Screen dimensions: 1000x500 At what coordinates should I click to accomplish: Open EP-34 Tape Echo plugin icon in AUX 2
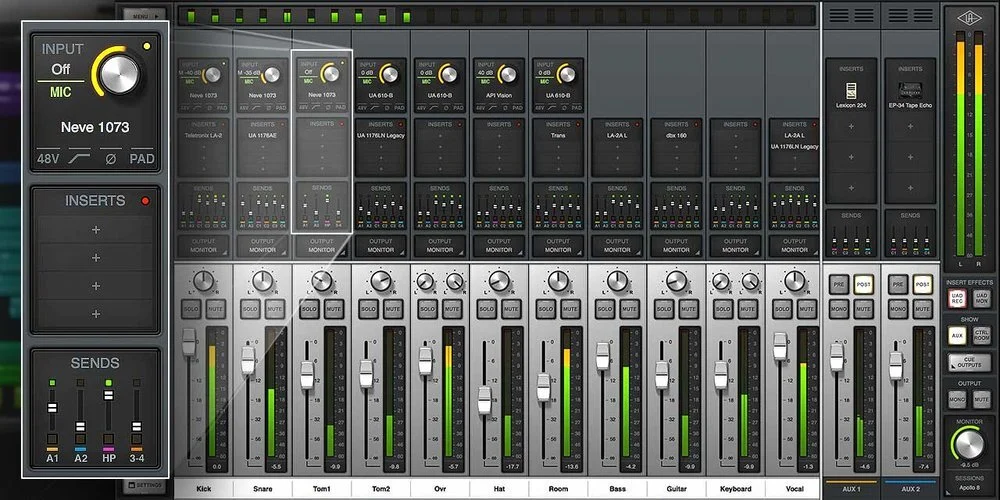tap(910, 91)
